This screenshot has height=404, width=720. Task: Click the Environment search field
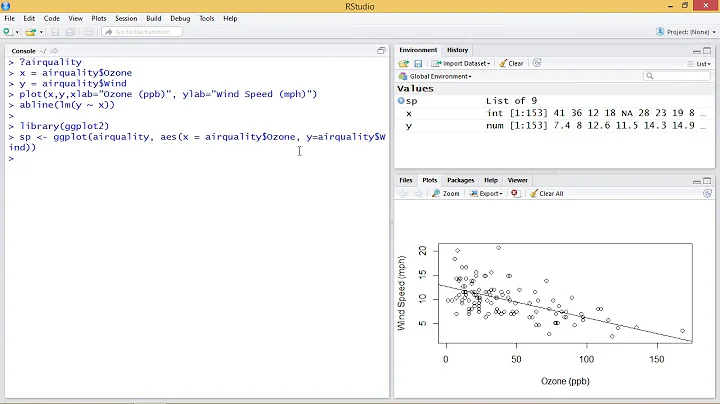point(677,76)
